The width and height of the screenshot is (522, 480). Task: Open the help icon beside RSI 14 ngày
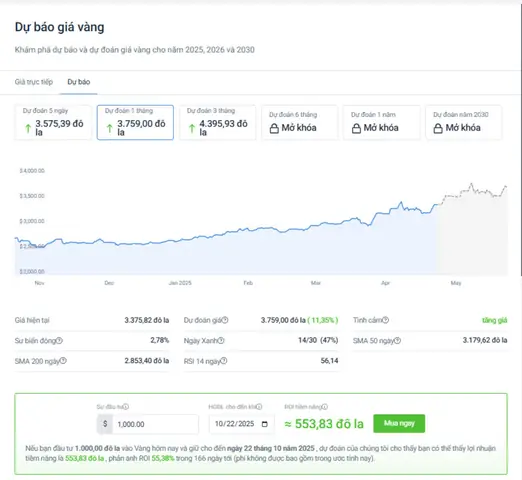click(224, 361)
